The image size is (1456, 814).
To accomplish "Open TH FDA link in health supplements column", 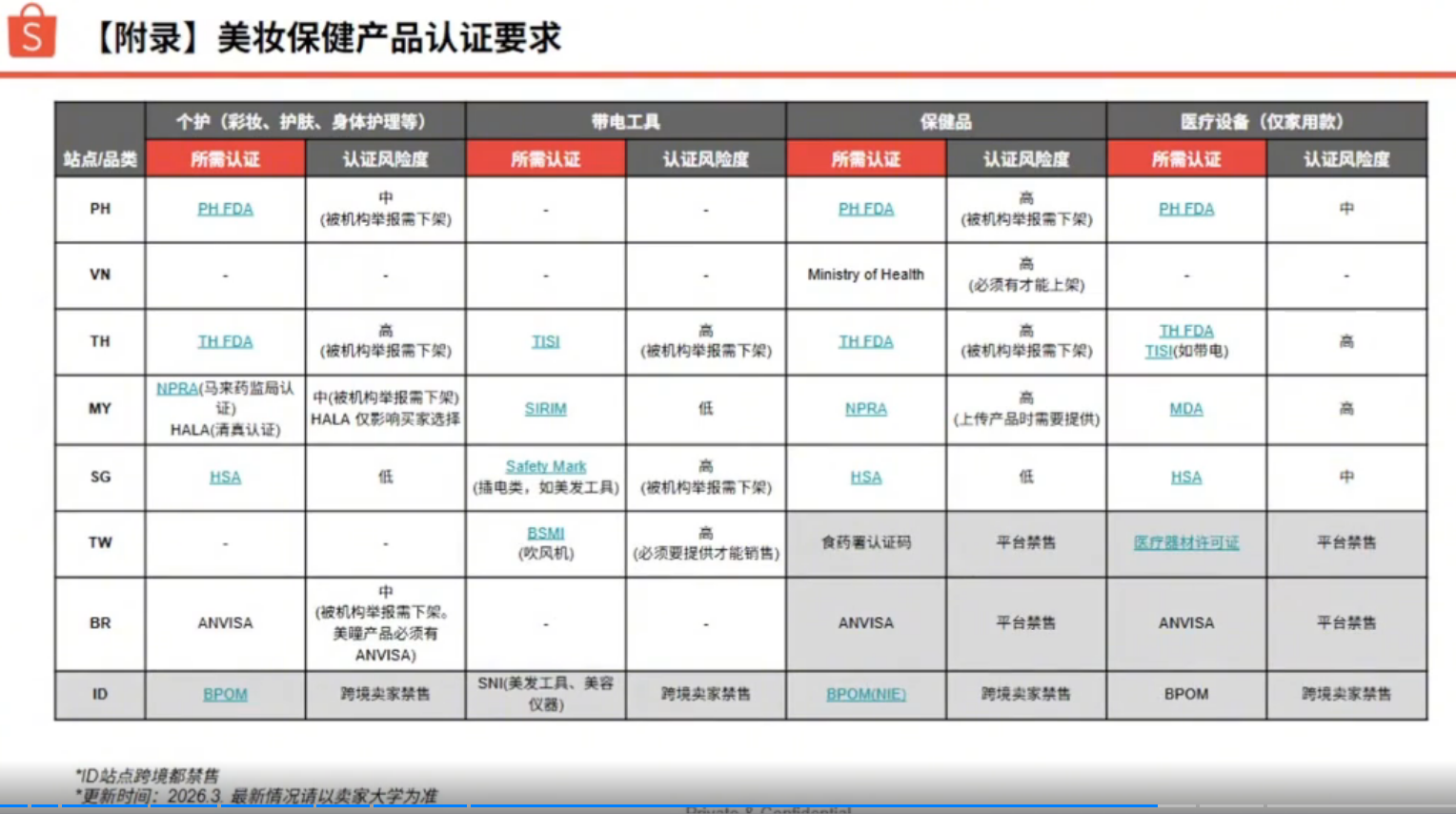I will [x=866, y=341].
